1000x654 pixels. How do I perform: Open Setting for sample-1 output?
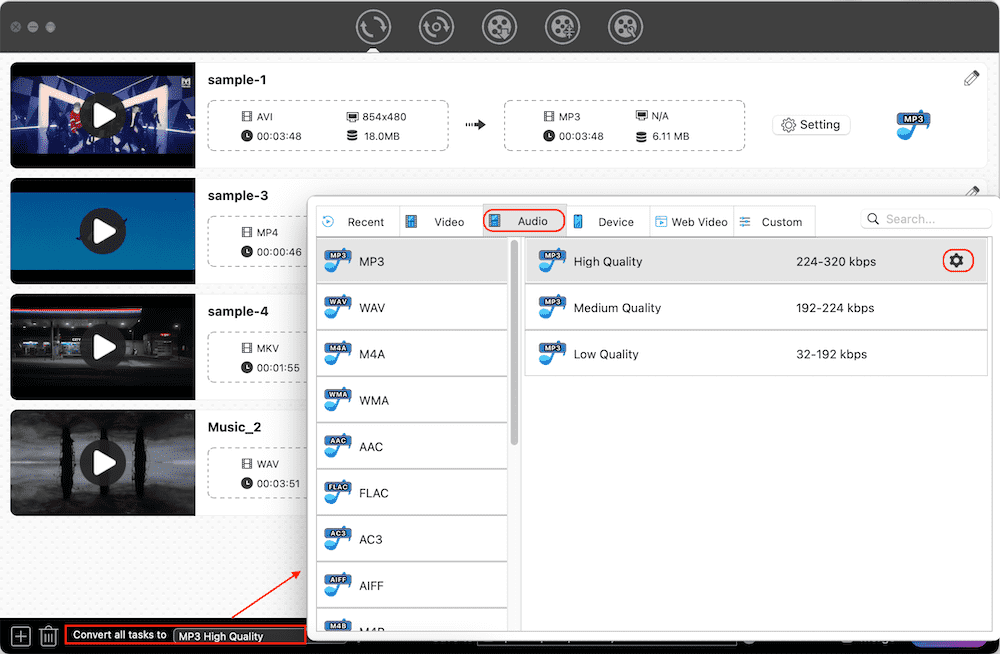point(811,124)
